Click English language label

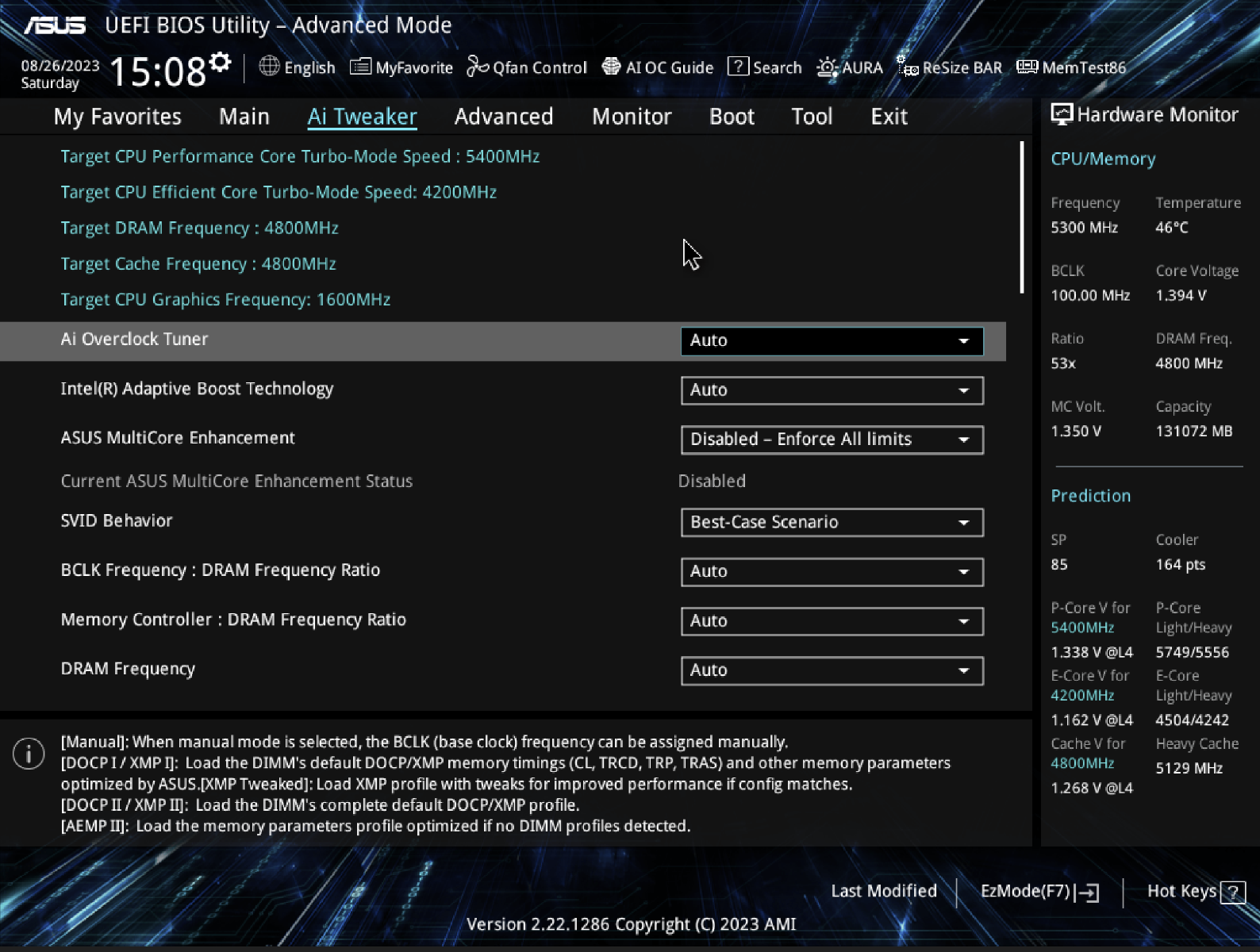tap(309, 67)
